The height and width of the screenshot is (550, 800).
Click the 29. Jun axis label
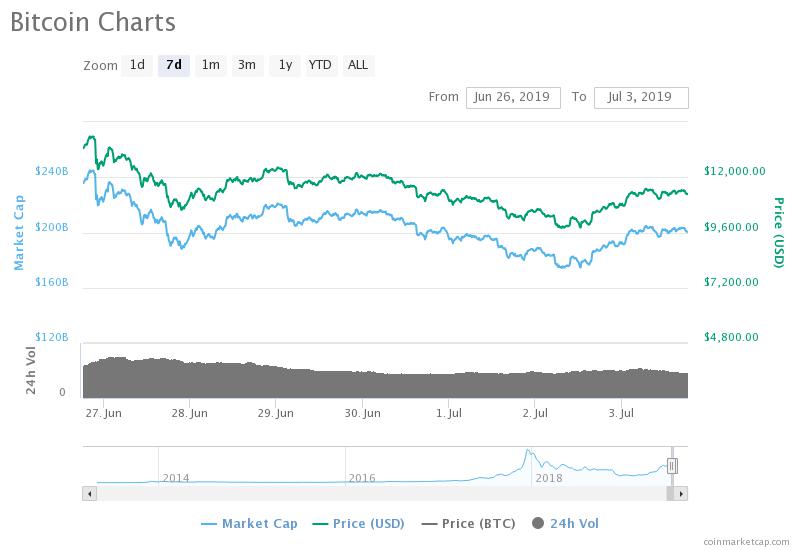tap(276, 413)
